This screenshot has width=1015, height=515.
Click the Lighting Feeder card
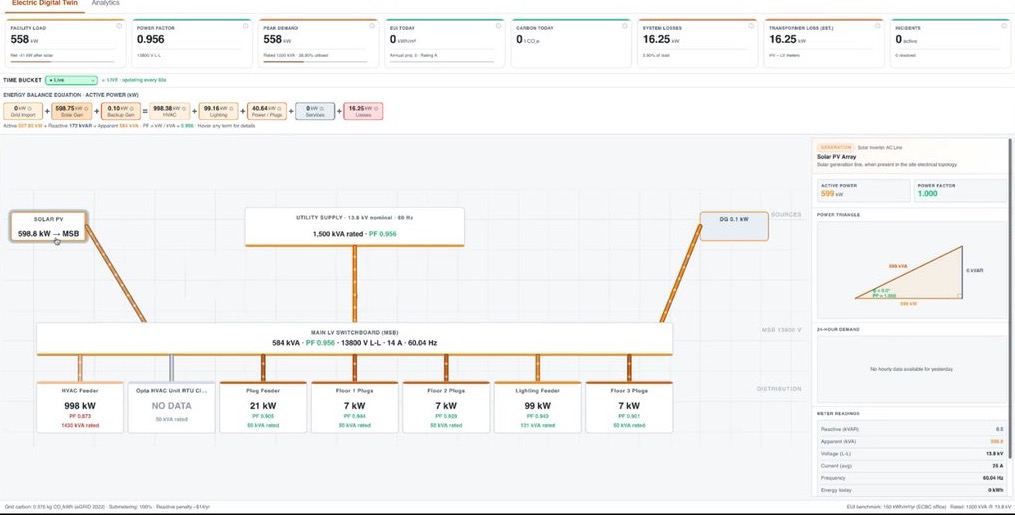coord(537,407)
